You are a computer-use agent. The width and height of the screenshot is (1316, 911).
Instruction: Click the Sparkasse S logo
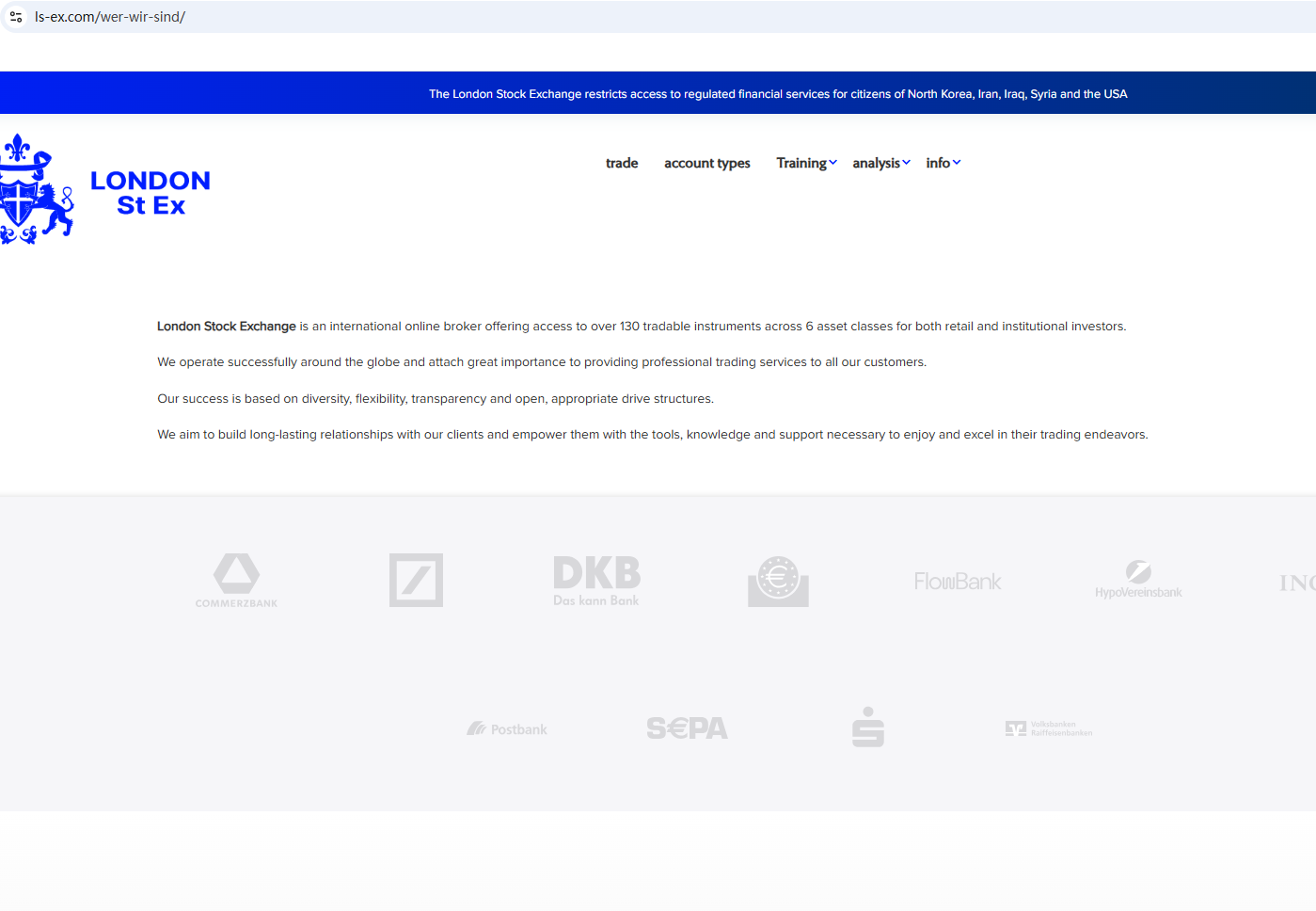tap(867, 727)
